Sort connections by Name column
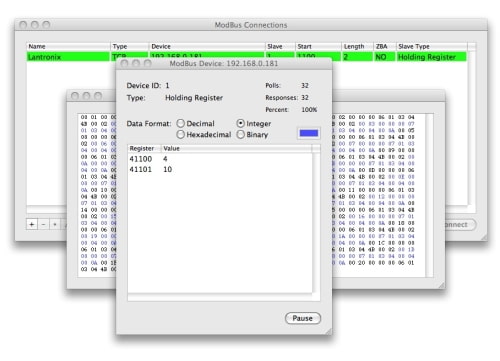 click(x=68, y=46)
